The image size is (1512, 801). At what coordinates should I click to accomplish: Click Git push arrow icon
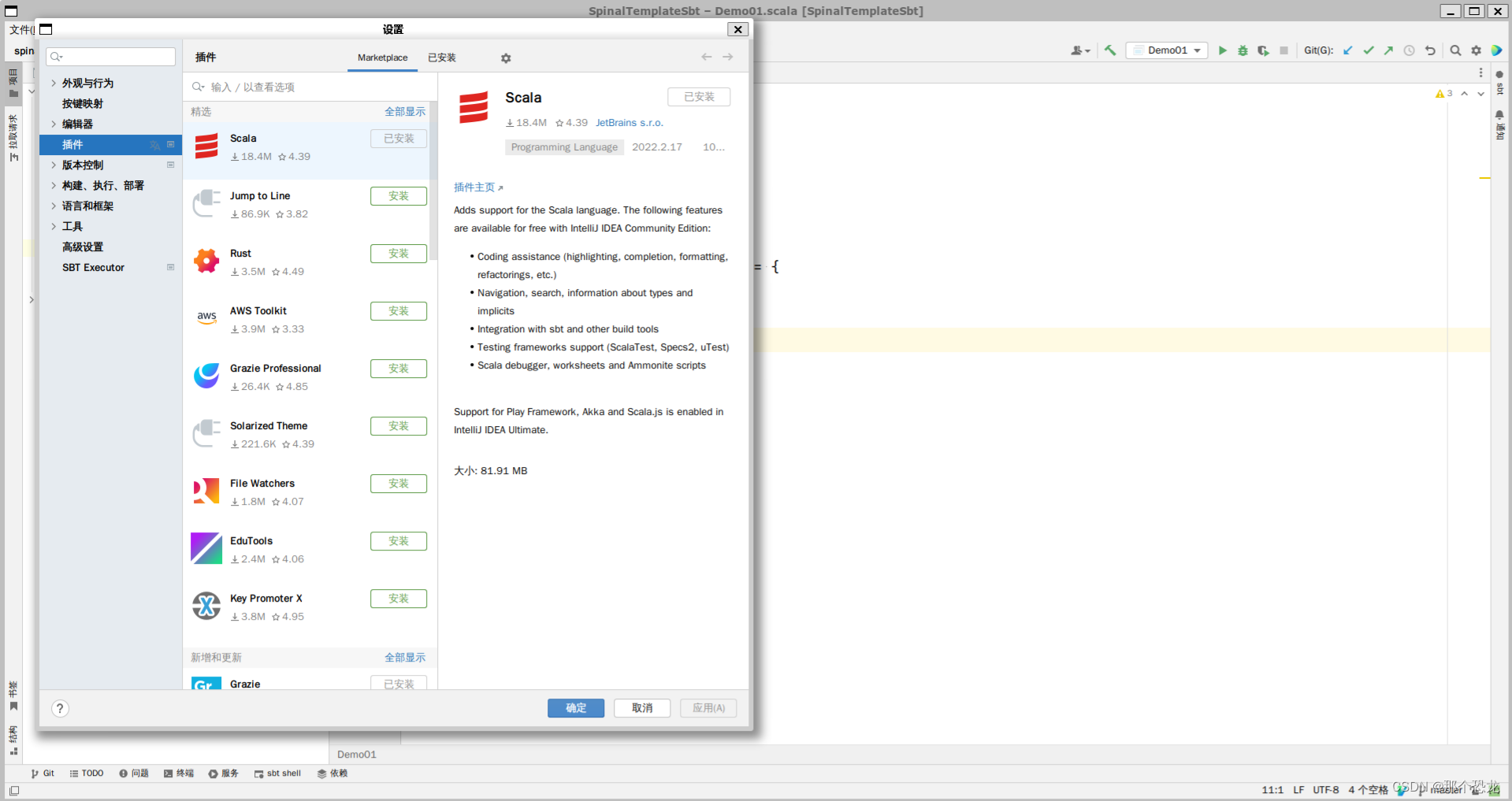[x=1388, y=50]
